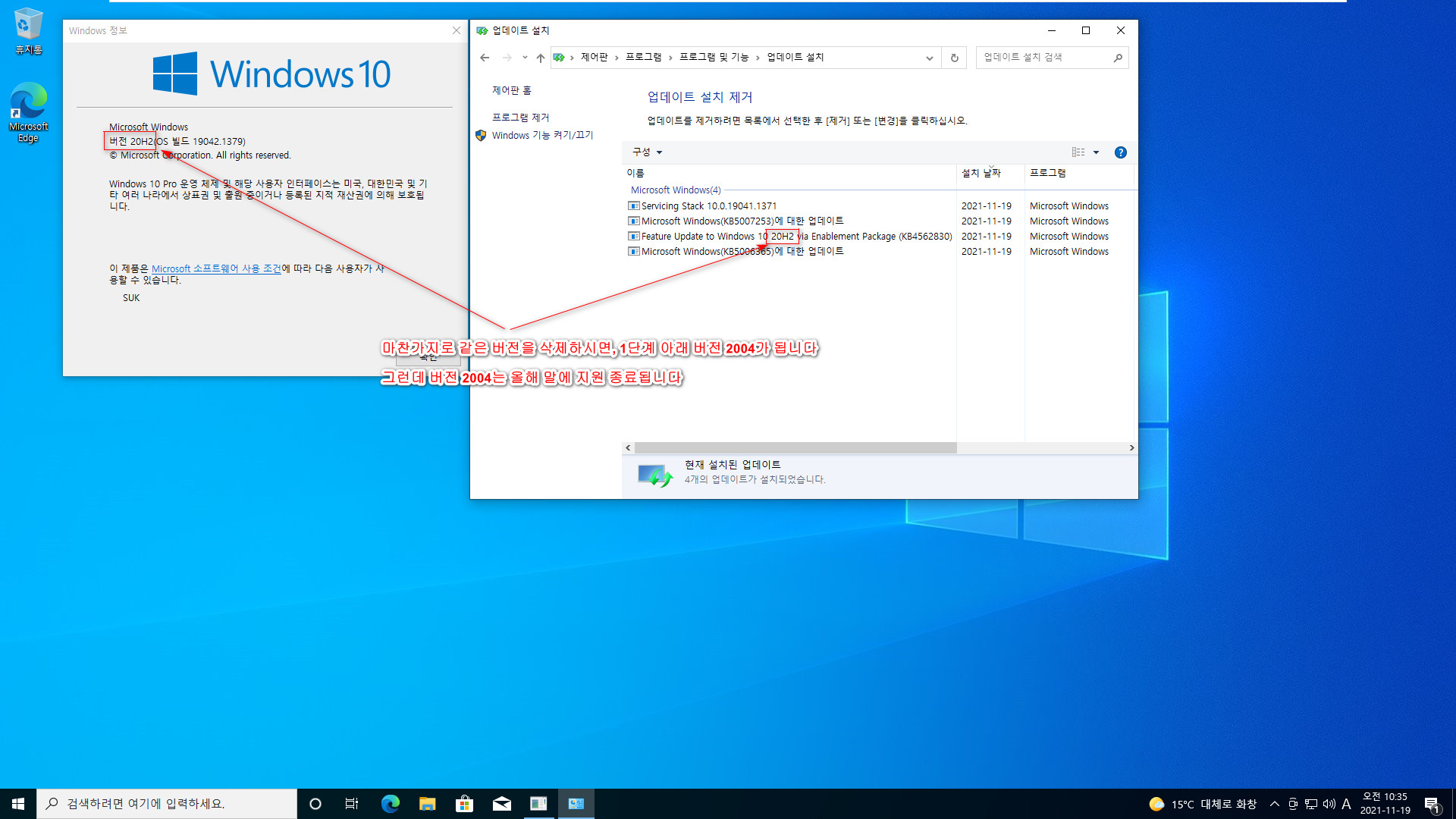1456x819 pixels.
Task: Open help with the question mark icon
Action: [x=1120, y=152]
